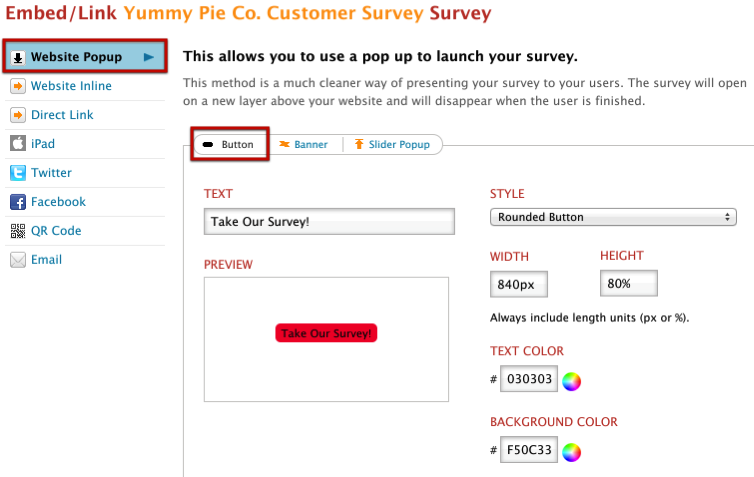This screenshot has width=754, height=477.
Task: Open the Style dropdown showing Rounded Button
Action: tap(613, 217)
